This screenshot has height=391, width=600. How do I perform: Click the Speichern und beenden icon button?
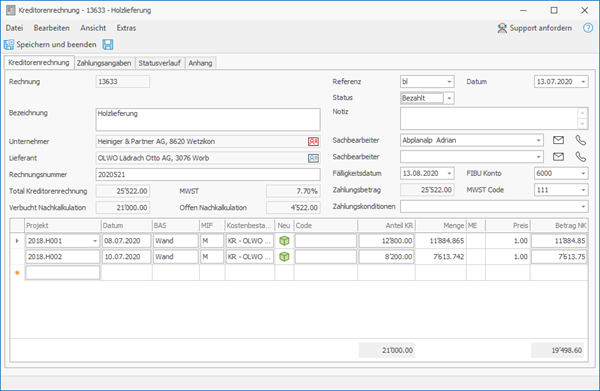[x=50, y=44]
